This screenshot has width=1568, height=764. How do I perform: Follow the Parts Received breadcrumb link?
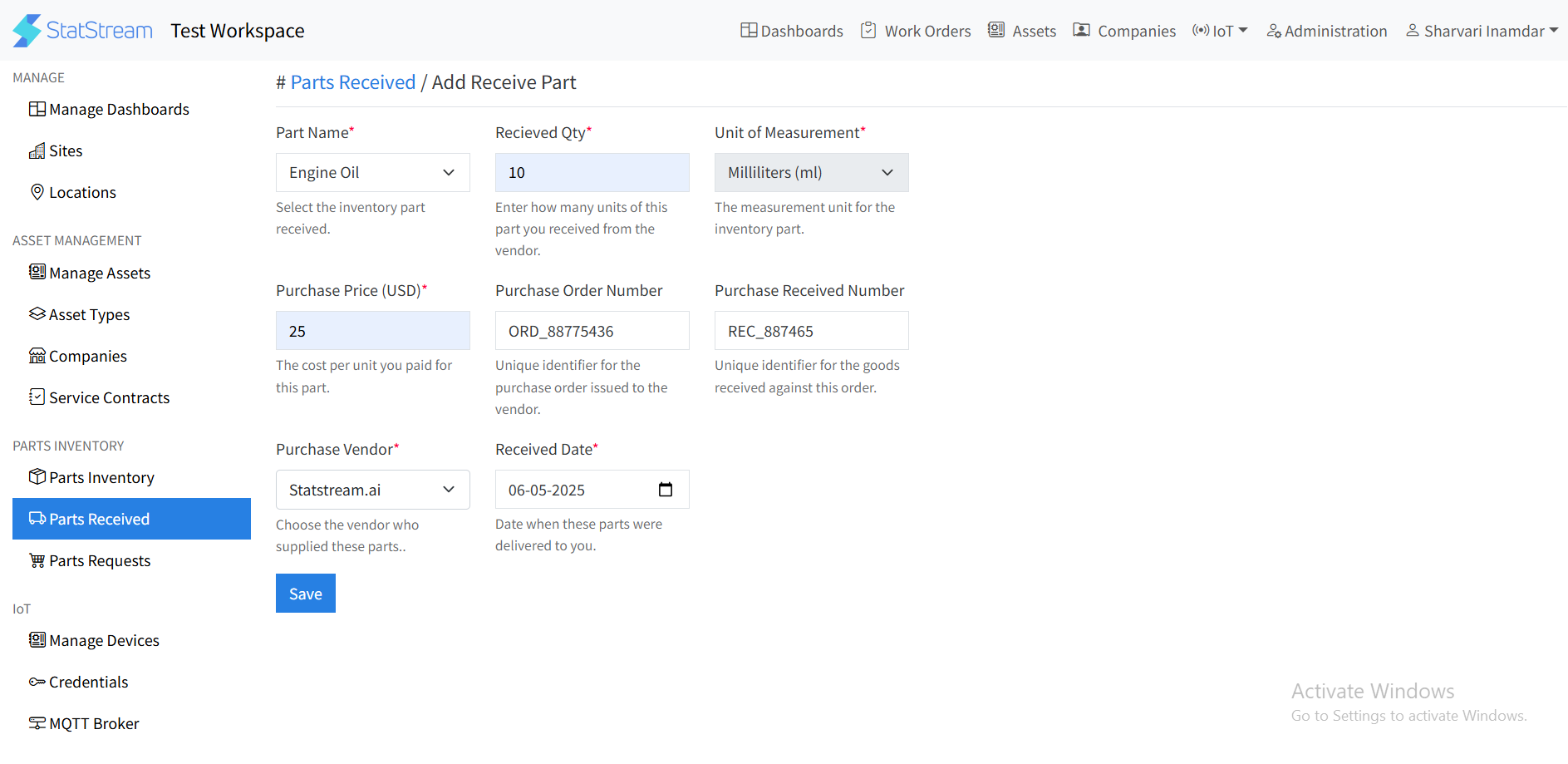click(352, 82)
